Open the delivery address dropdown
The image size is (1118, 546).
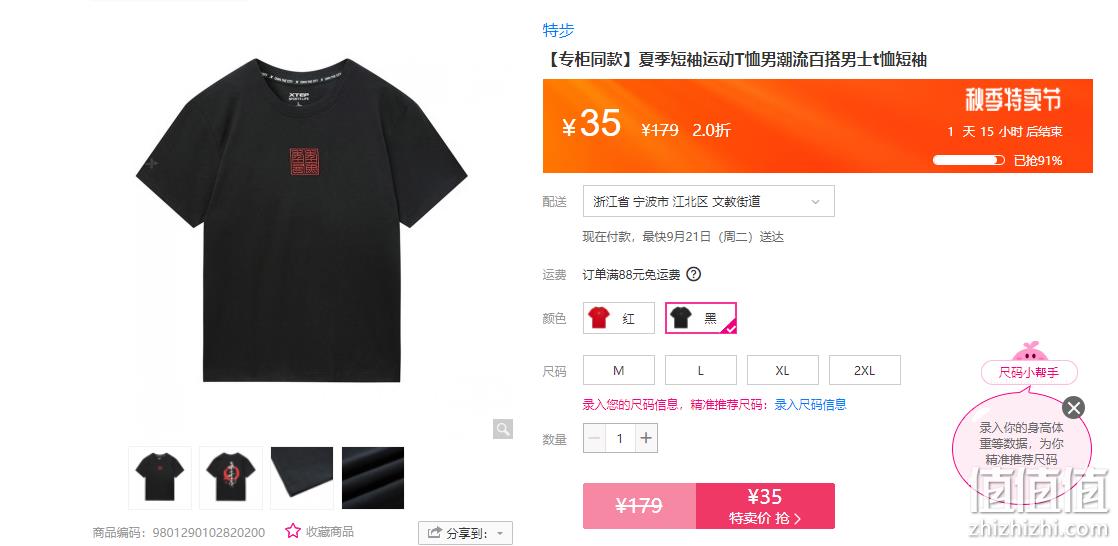tap(709, 202)
